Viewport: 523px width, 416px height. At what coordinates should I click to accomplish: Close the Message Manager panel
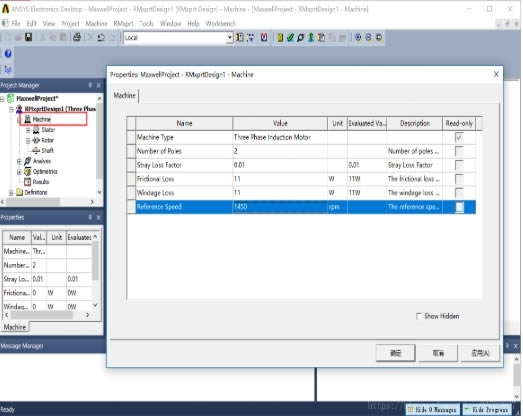point(515,346)
